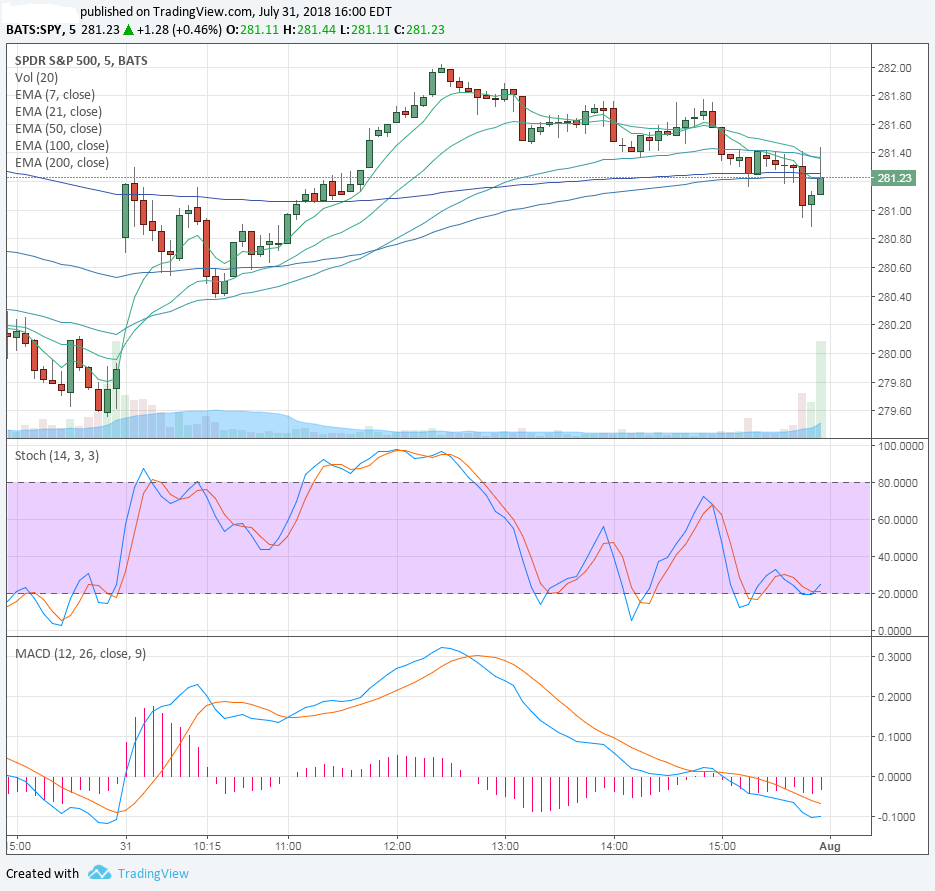Click the 13:00 time axis label
This screenshot has height=891, width=935.
point(506,846)
